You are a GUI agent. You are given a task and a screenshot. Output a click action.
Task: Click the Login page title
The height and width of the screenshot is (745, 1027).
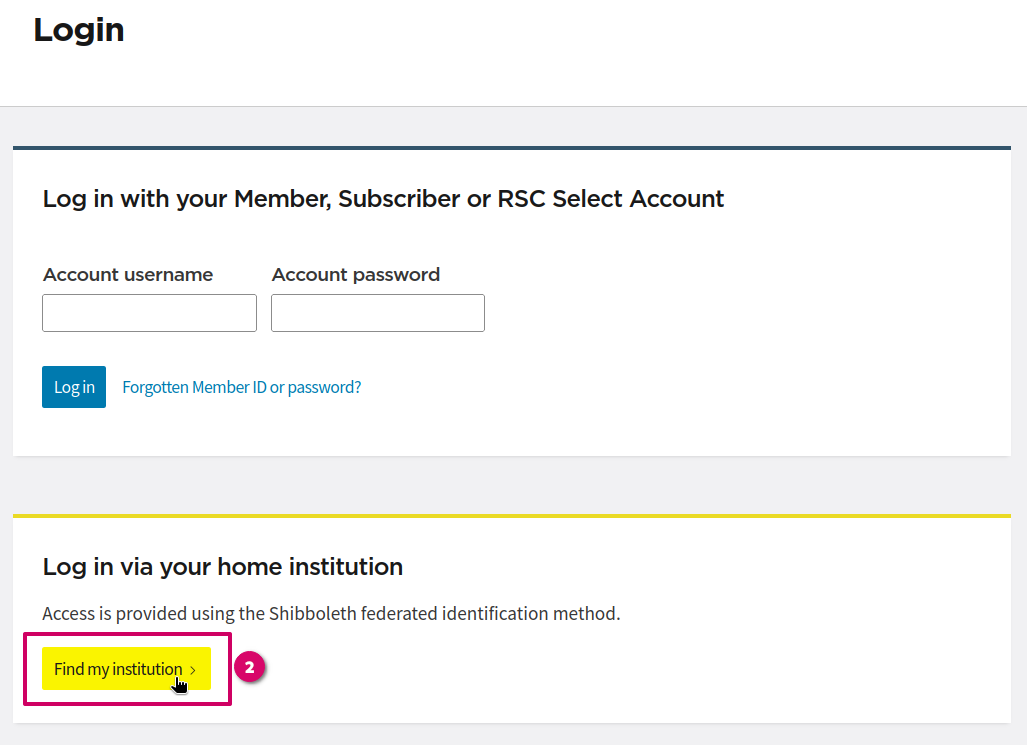click(x=79, y=30)
